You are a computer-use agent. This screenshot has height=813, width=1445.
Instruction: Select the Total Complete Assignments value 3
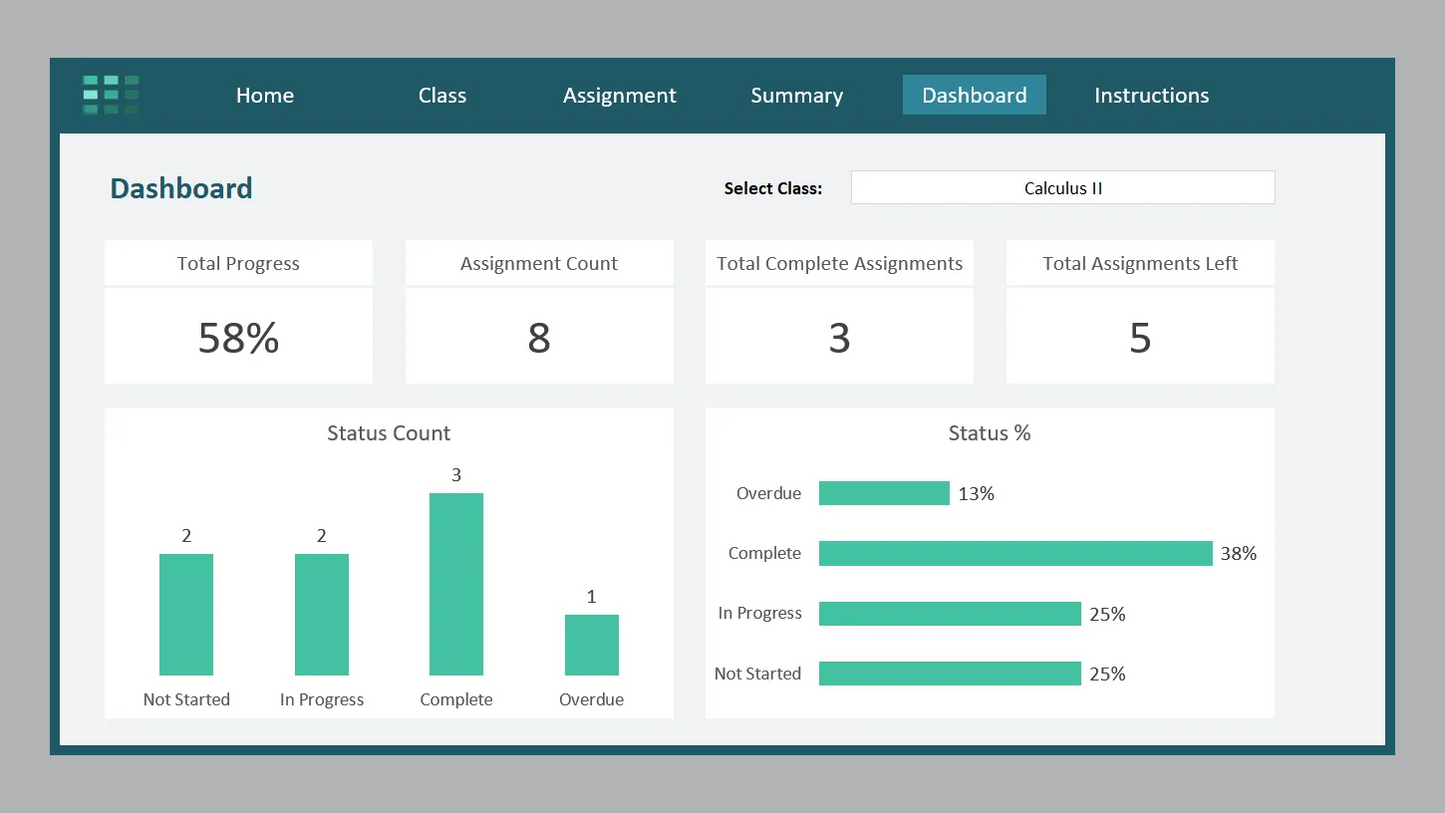pyautogui.click(x=840, y=338)
